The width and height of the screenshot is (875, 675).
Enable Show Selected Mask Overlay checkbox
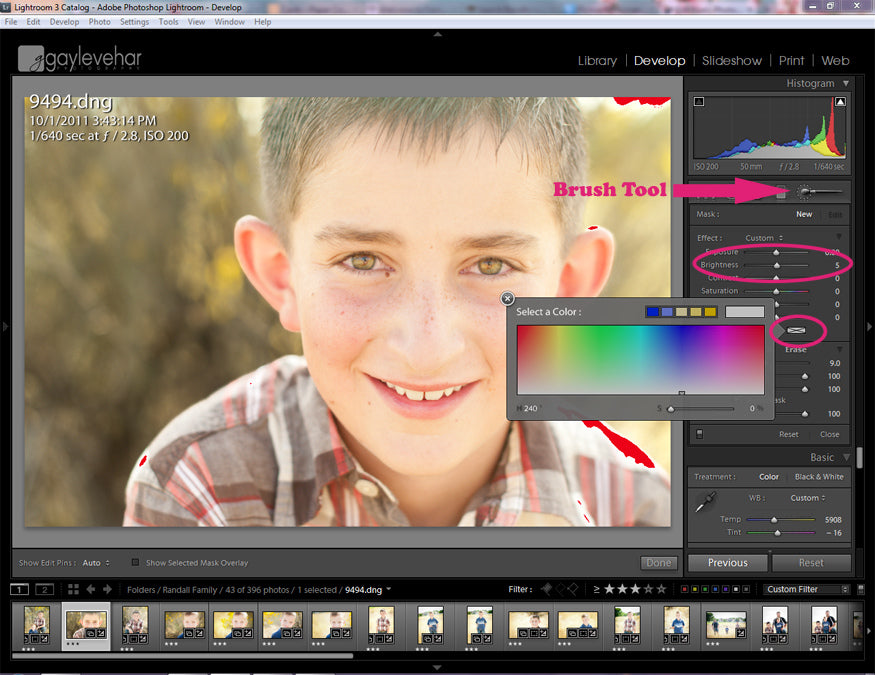(136, 563)
